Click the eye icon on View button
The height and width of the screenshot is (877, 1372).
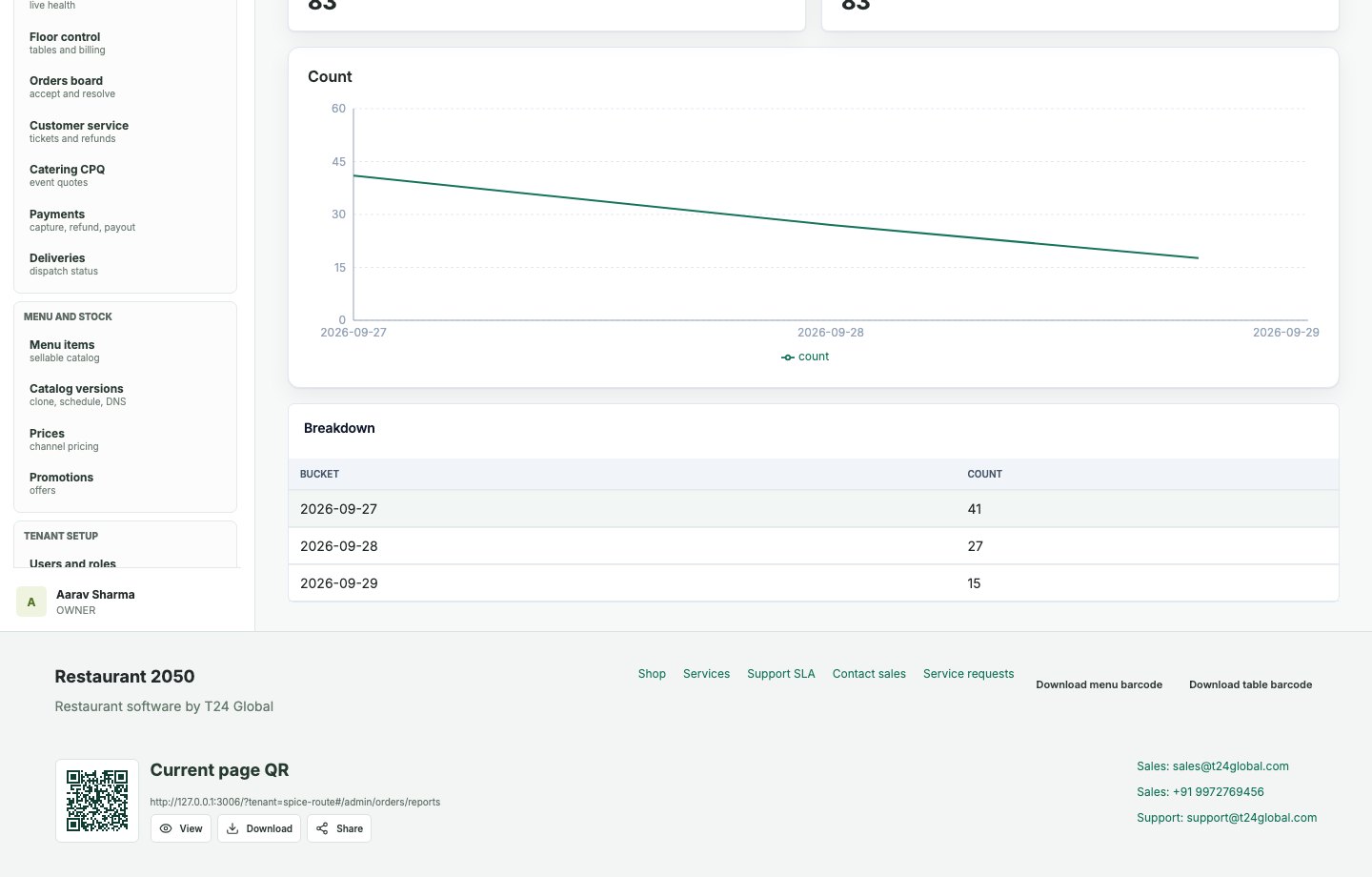(x=166, y=828)
